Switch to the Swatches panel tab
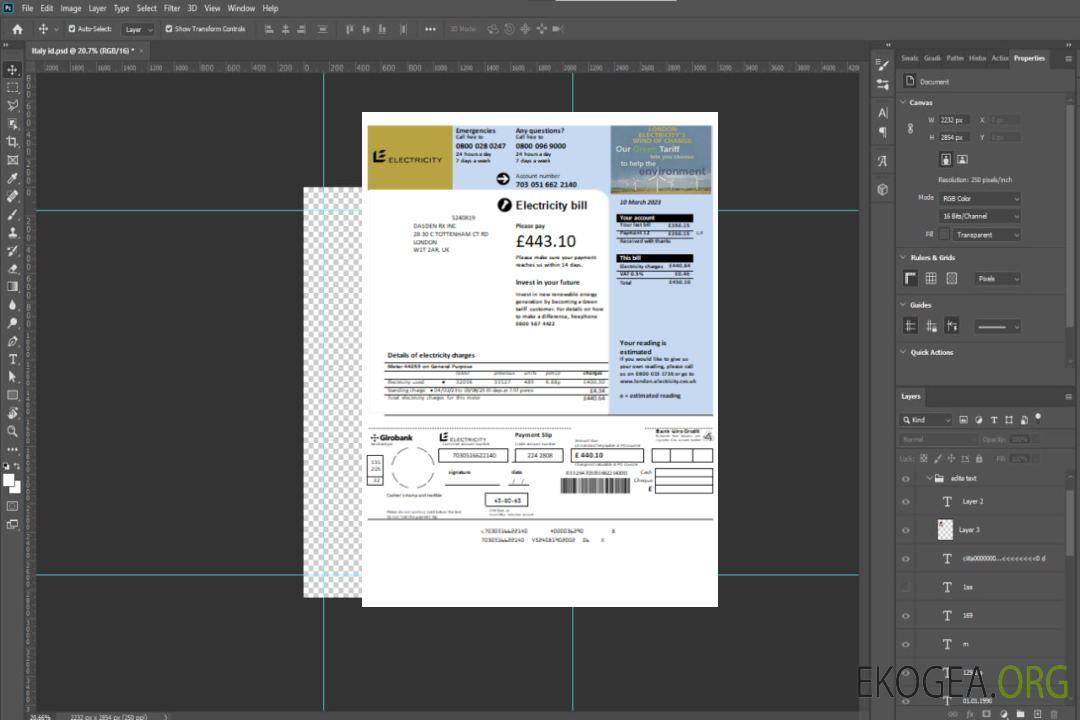The image size is (1080, 720). point(909,58)
